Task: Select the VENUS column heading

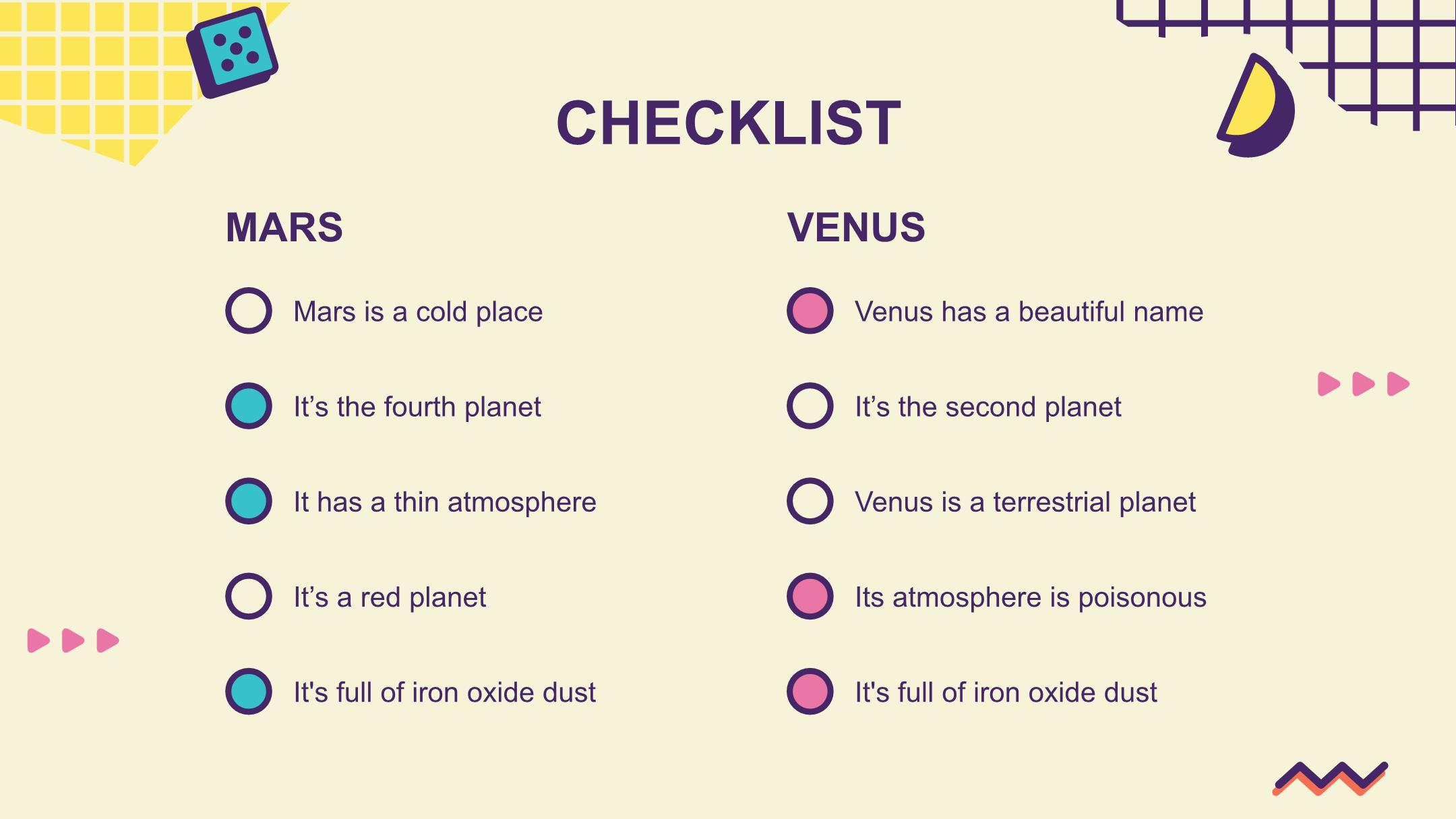Action: [x=856, y=227]
